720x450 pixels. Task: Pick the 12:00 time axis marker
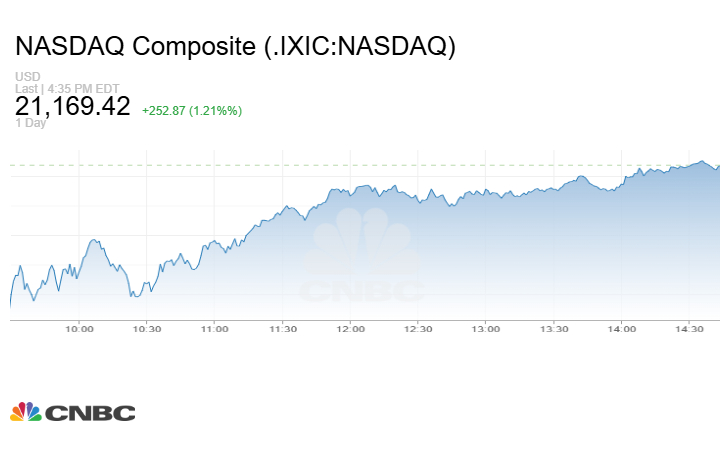[350, 329]
